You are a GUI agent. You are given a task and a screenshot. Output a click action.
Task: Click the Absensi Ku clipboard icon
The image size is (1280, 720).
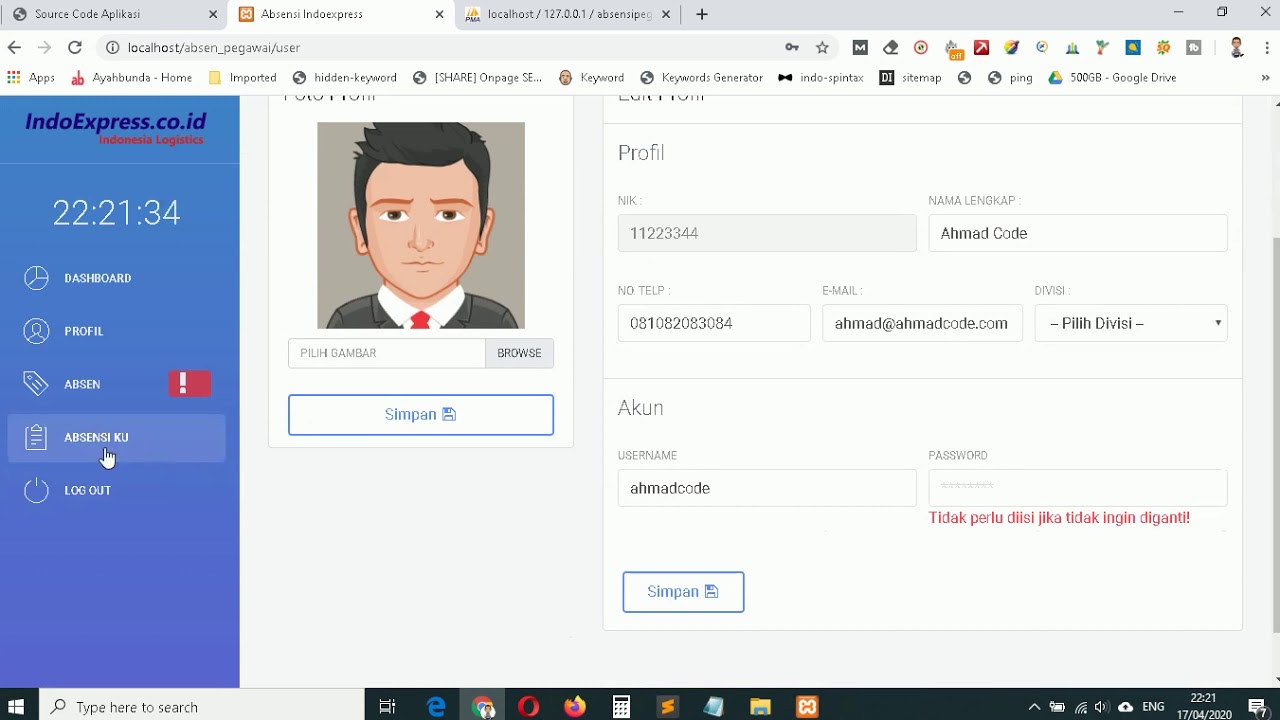(37, 437)
